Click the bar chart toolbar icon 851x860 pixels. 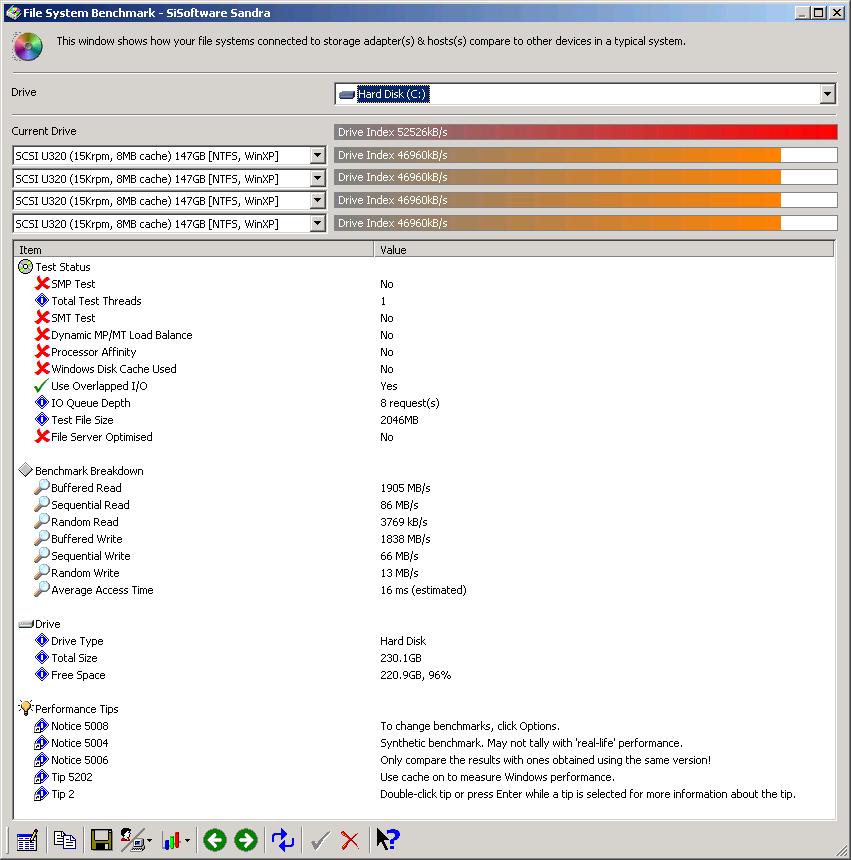coord(171,840)
